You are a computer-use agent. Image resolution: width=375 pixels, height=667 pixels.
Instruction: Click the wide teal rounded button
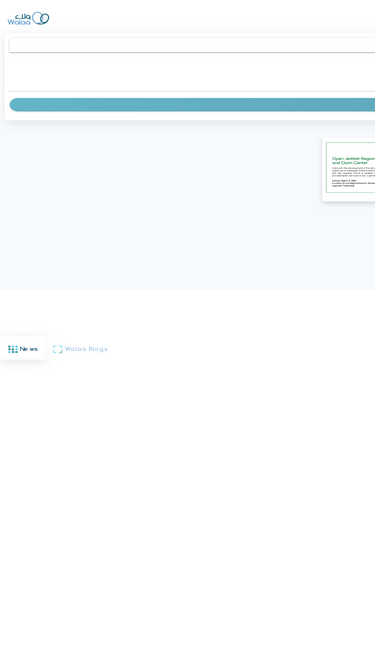coord(192,105)
